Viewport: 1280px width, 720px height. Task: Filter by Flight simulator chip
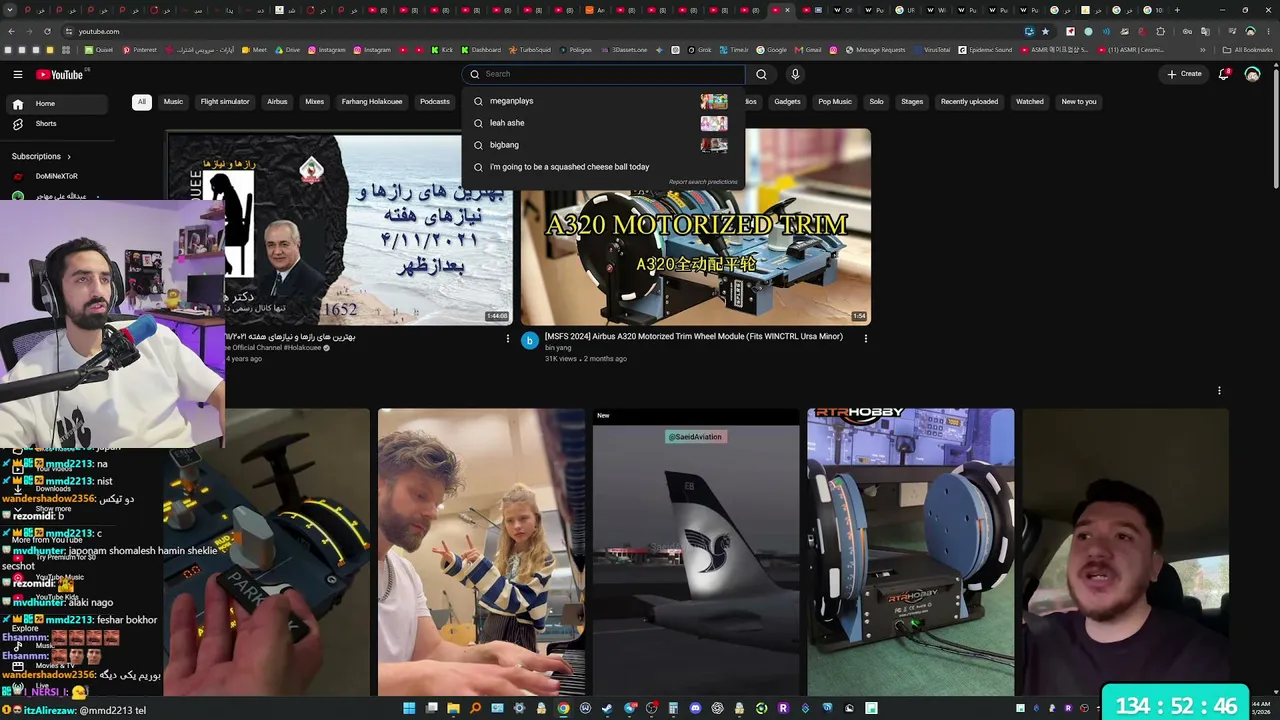[x=225, y=101]
